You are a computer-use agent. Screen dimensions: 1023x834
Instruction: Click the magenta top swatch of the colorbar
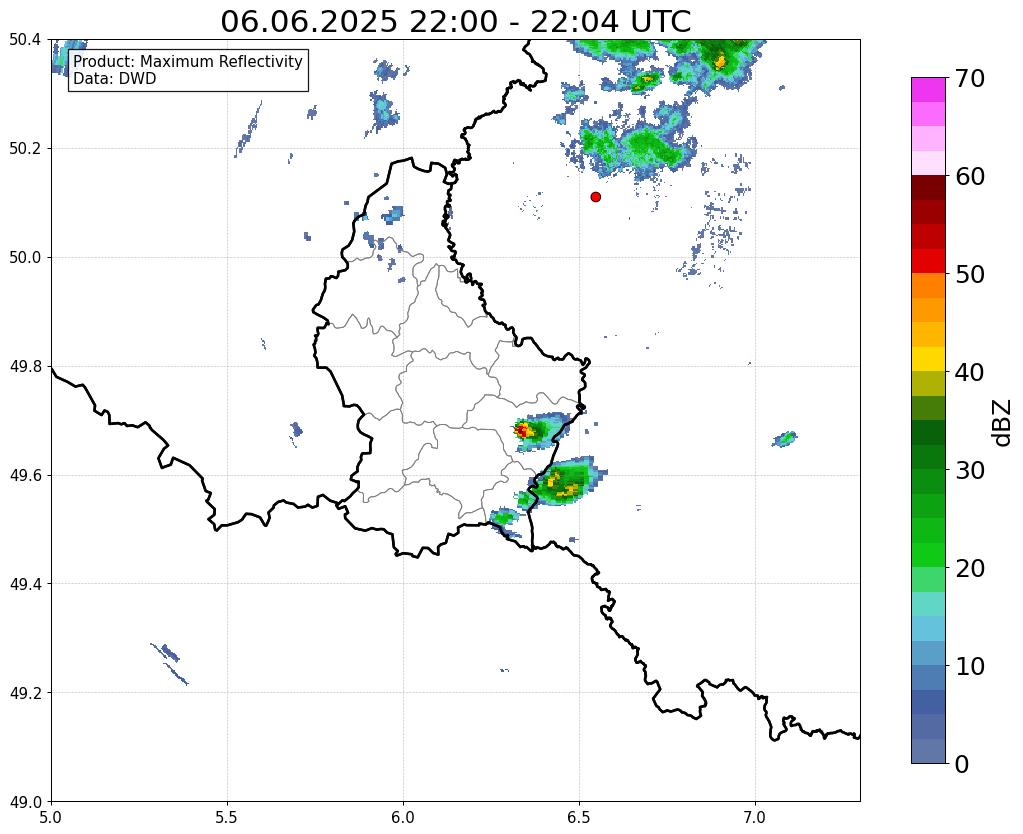928,89
